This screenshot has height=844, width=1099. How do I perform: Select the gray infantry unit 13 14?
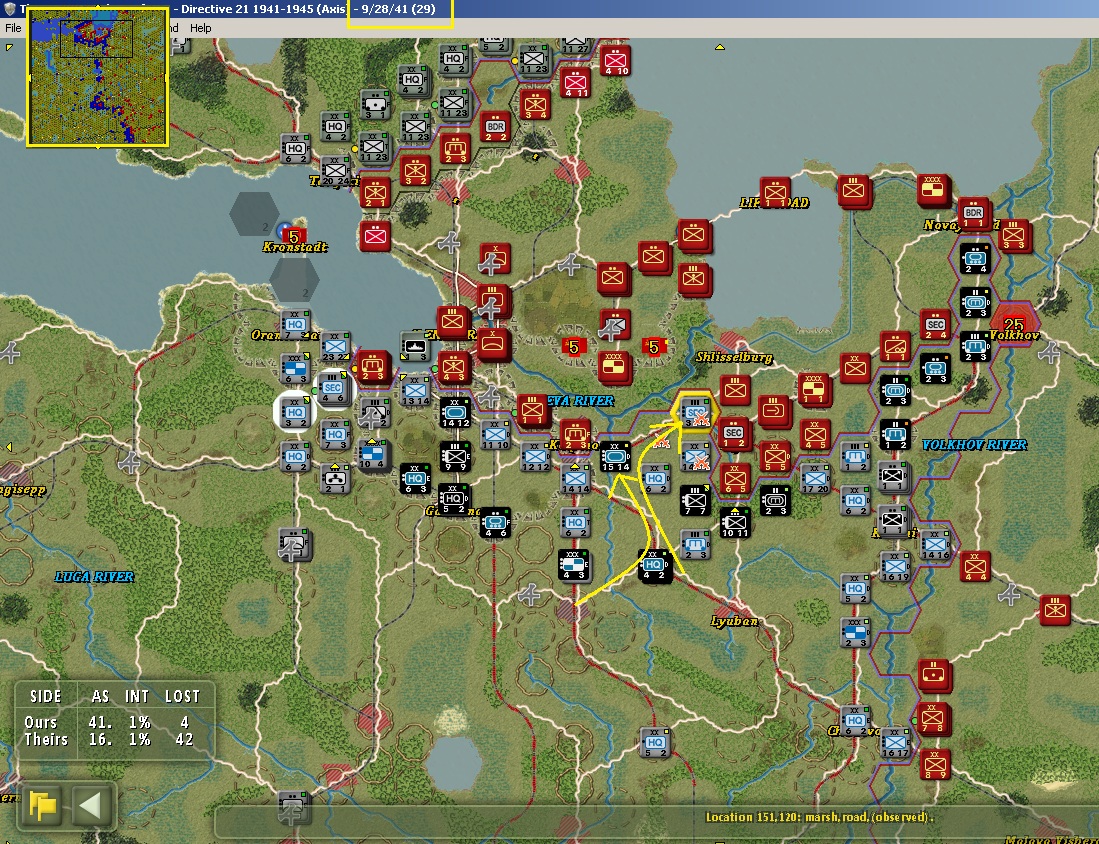pos(415,390)
